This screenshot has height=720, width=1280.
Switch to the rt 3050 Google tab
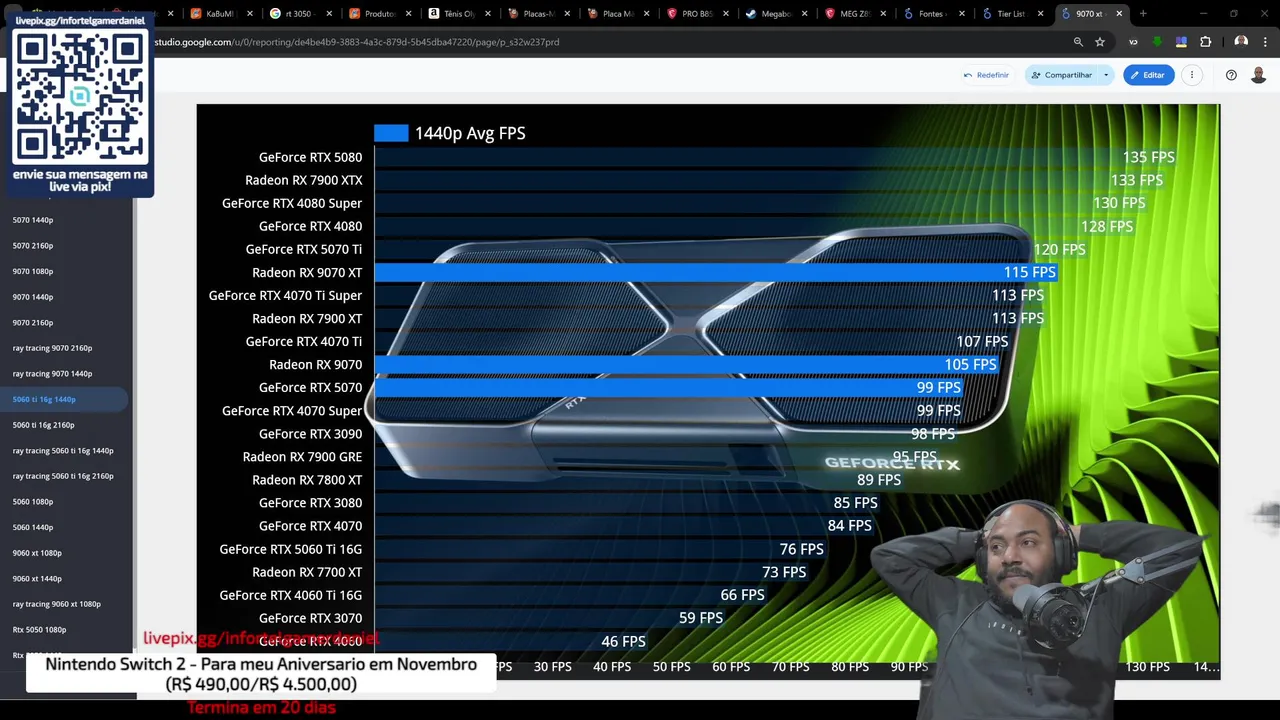pos(298,14)
